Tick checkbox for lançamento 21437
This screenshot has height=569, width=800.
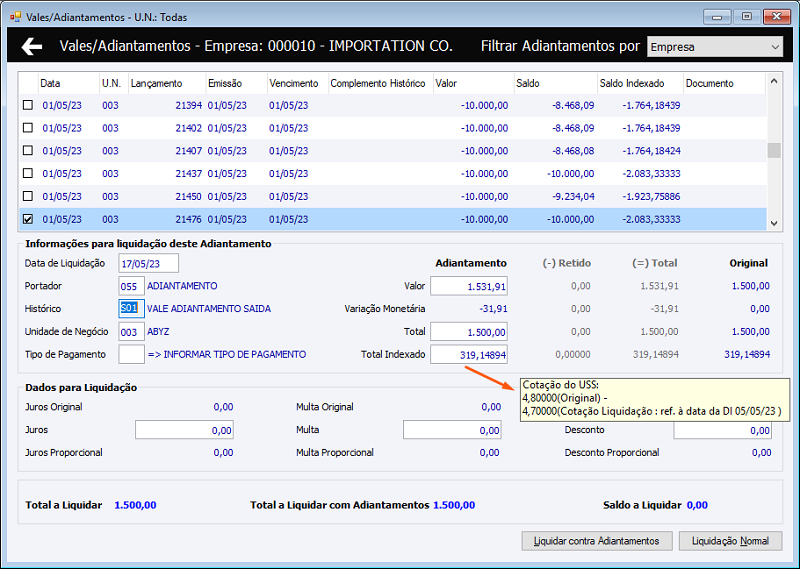tap(28, 174)
